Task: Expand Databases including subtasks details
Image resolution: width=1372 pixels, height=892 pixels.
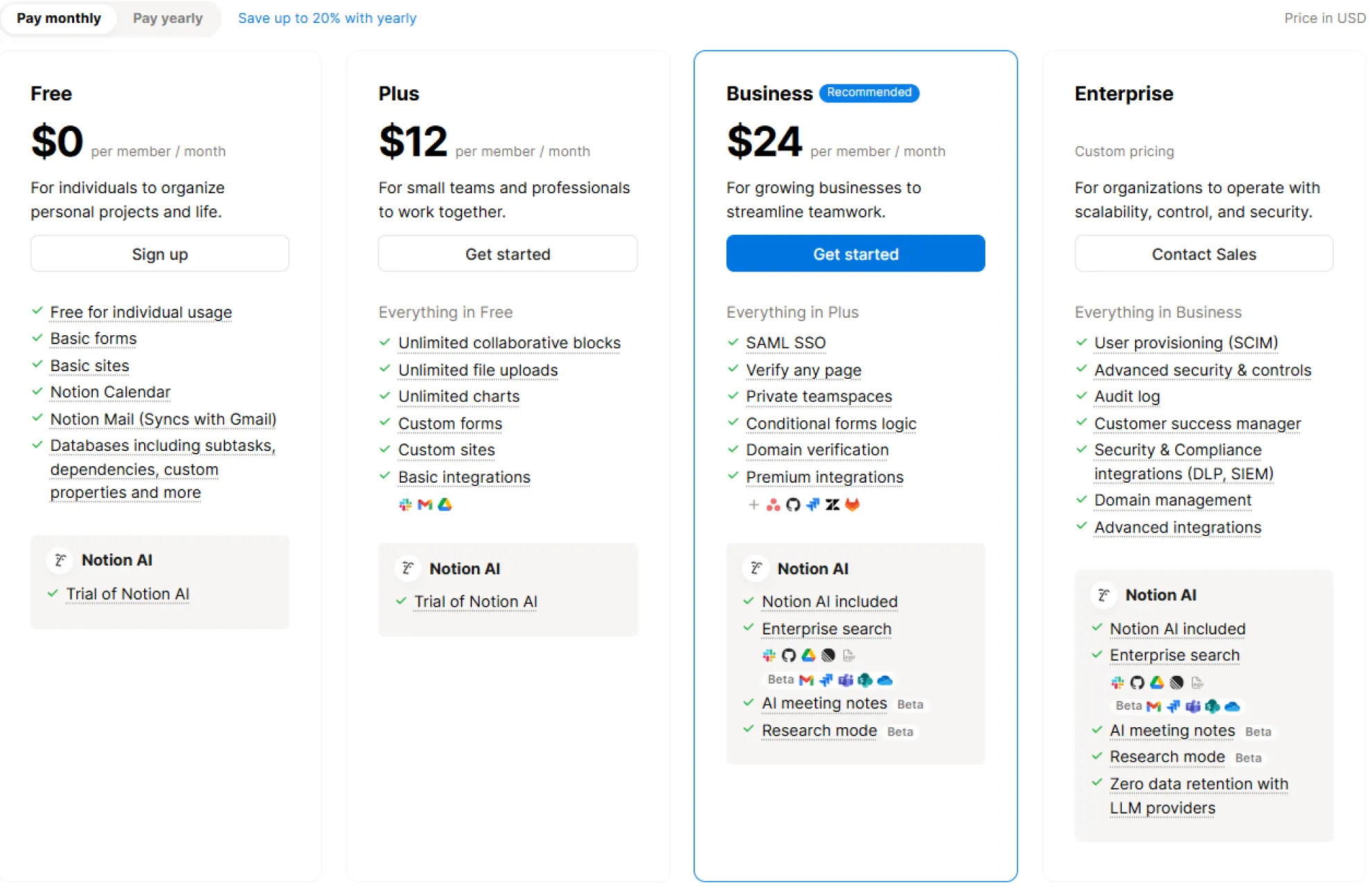Action: (162, 445)
